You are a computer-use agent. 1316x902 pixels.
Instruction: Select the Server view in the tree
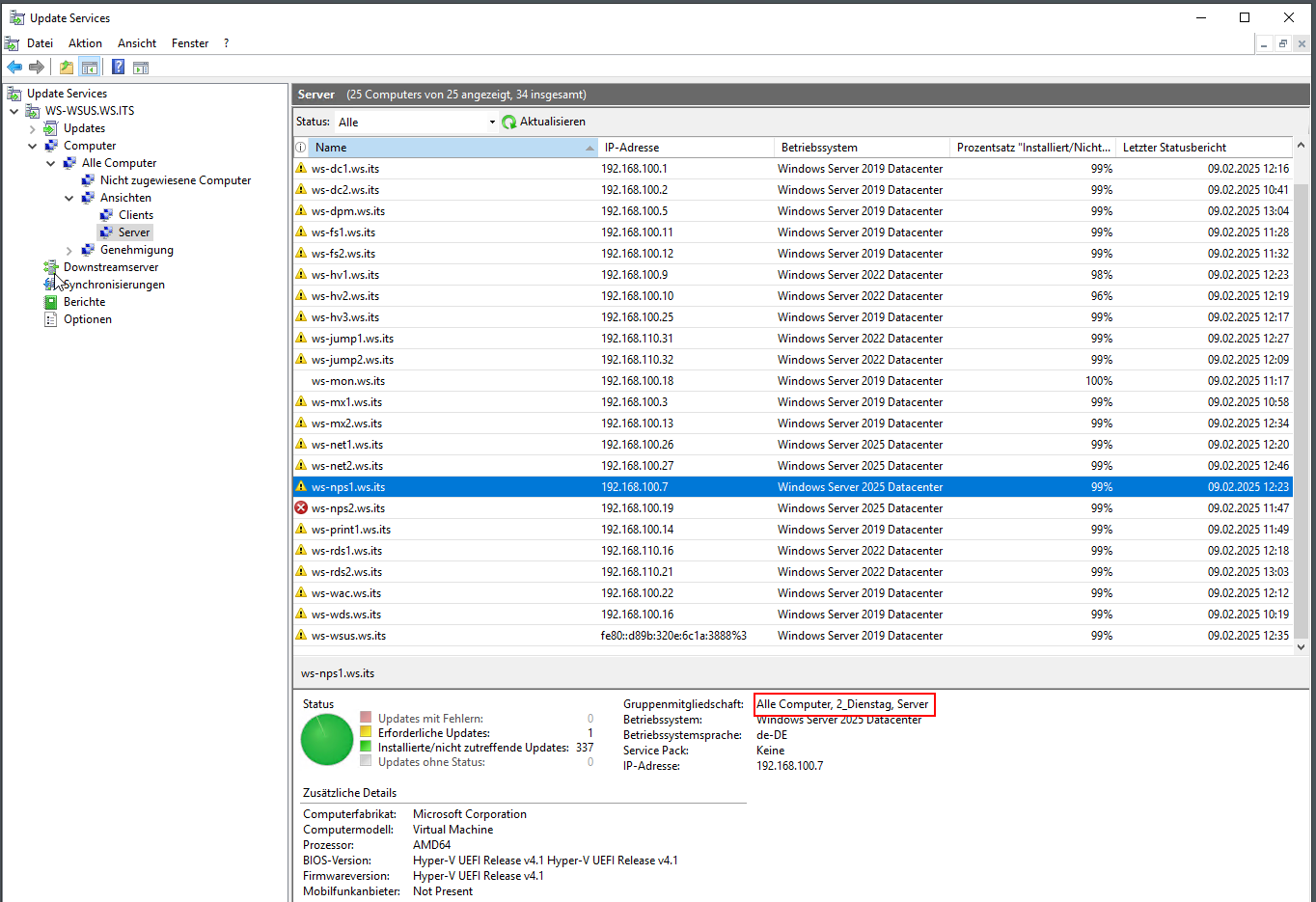134,232
